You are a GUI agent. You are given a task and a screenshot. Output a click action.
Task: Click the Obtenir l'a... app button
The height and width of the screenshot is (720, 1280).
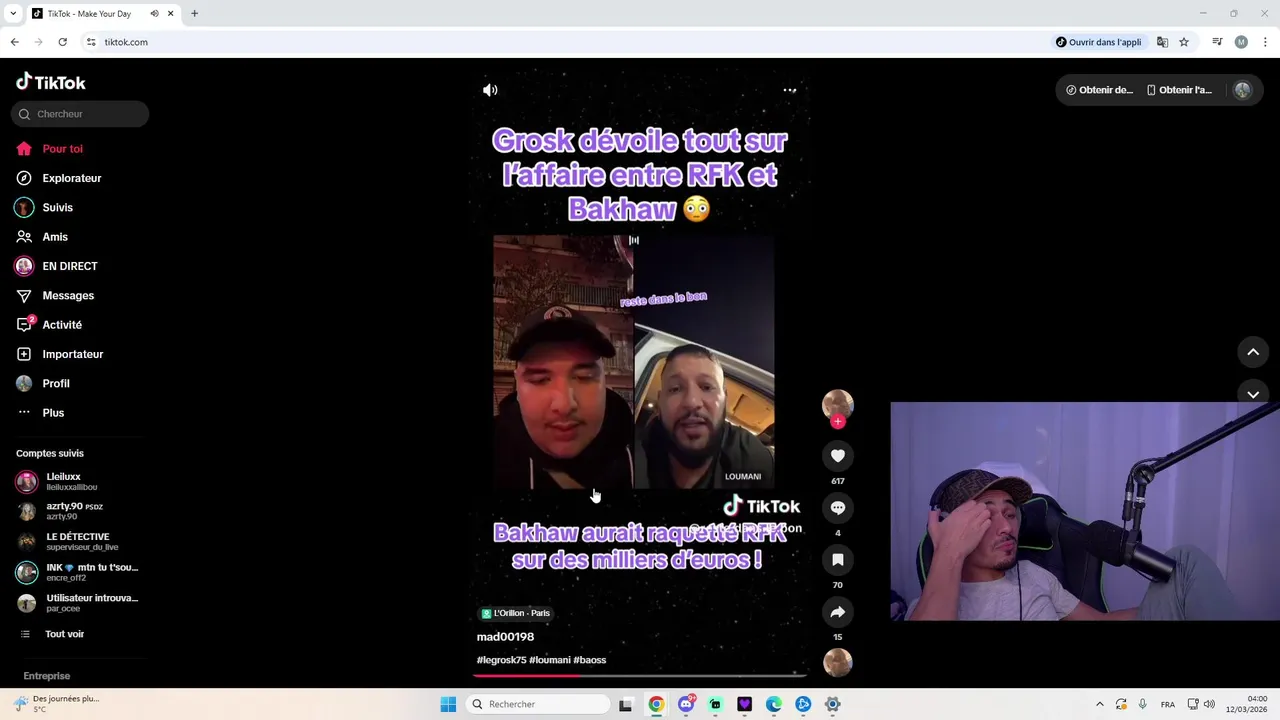[1180, 90]
